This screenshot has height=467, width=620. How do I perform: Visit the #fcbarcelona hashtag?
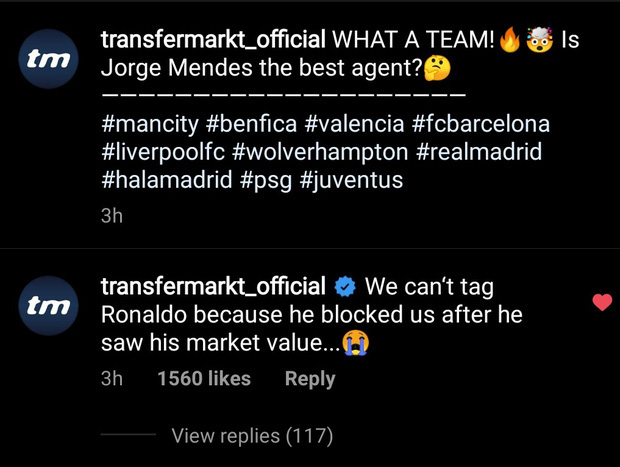(481, 127)
